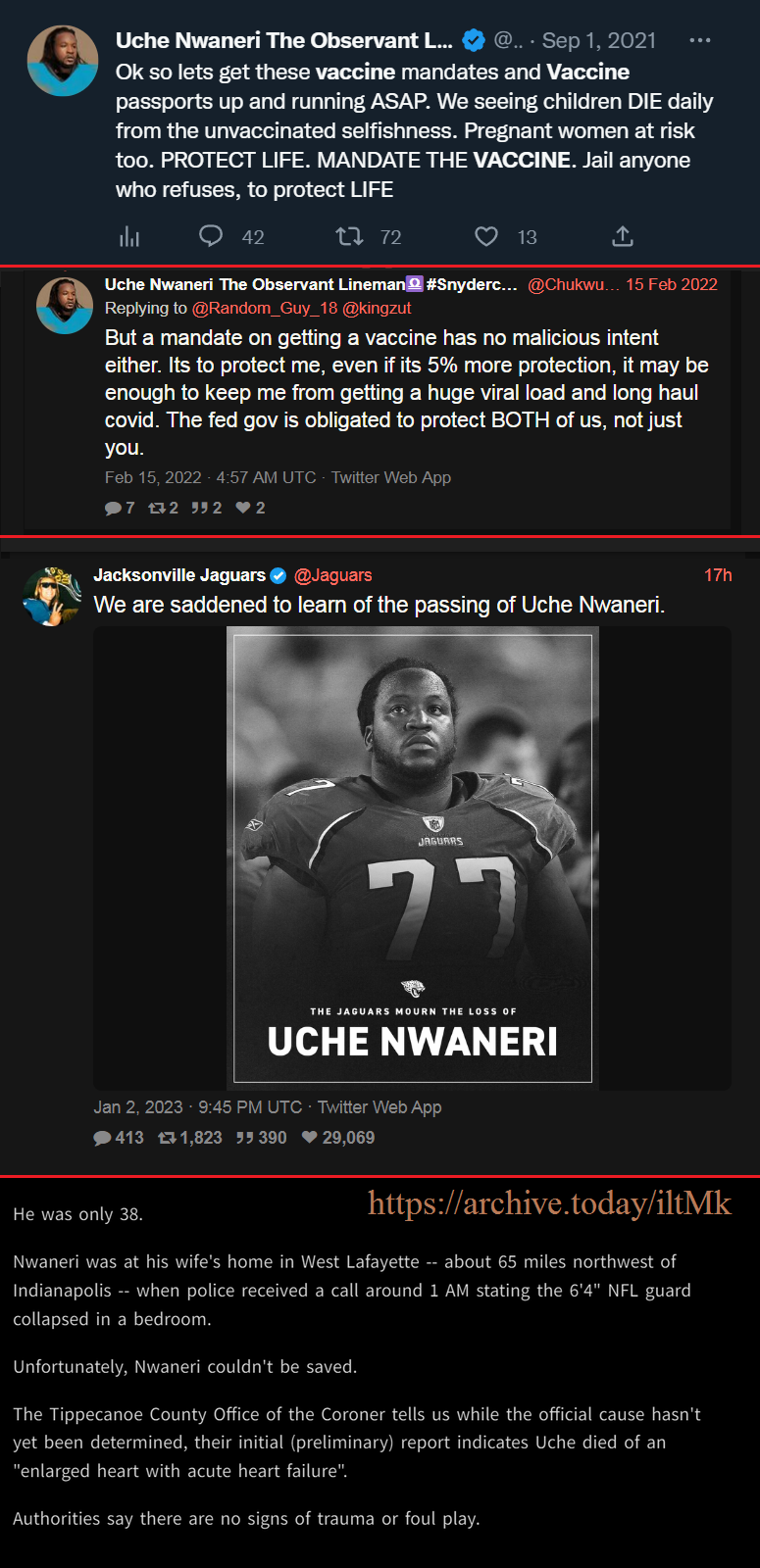Like the first tweet with heart icon

[x=486, y=236]
